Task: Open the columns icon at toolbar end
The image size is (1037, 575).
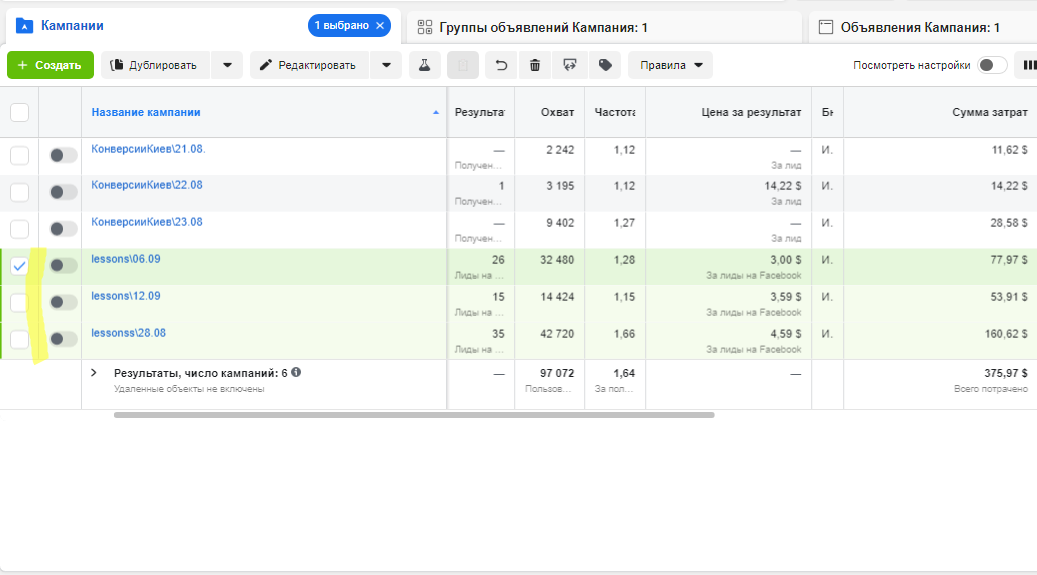Action: pos(1029,65)
